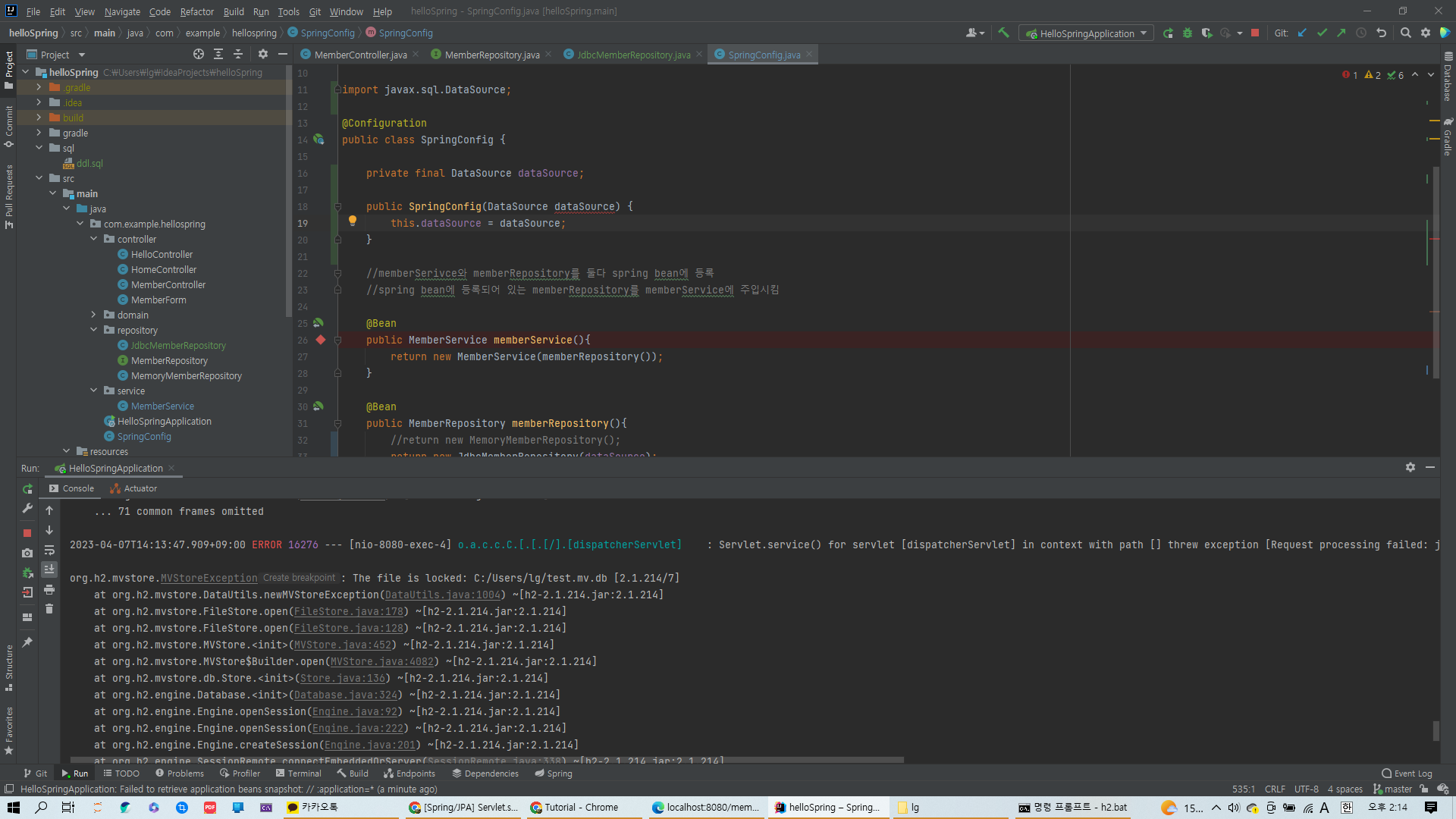Open the Refactor menu
This screenshot has width=1456, height=819.
pyautogui.click(x=196, y=11)
